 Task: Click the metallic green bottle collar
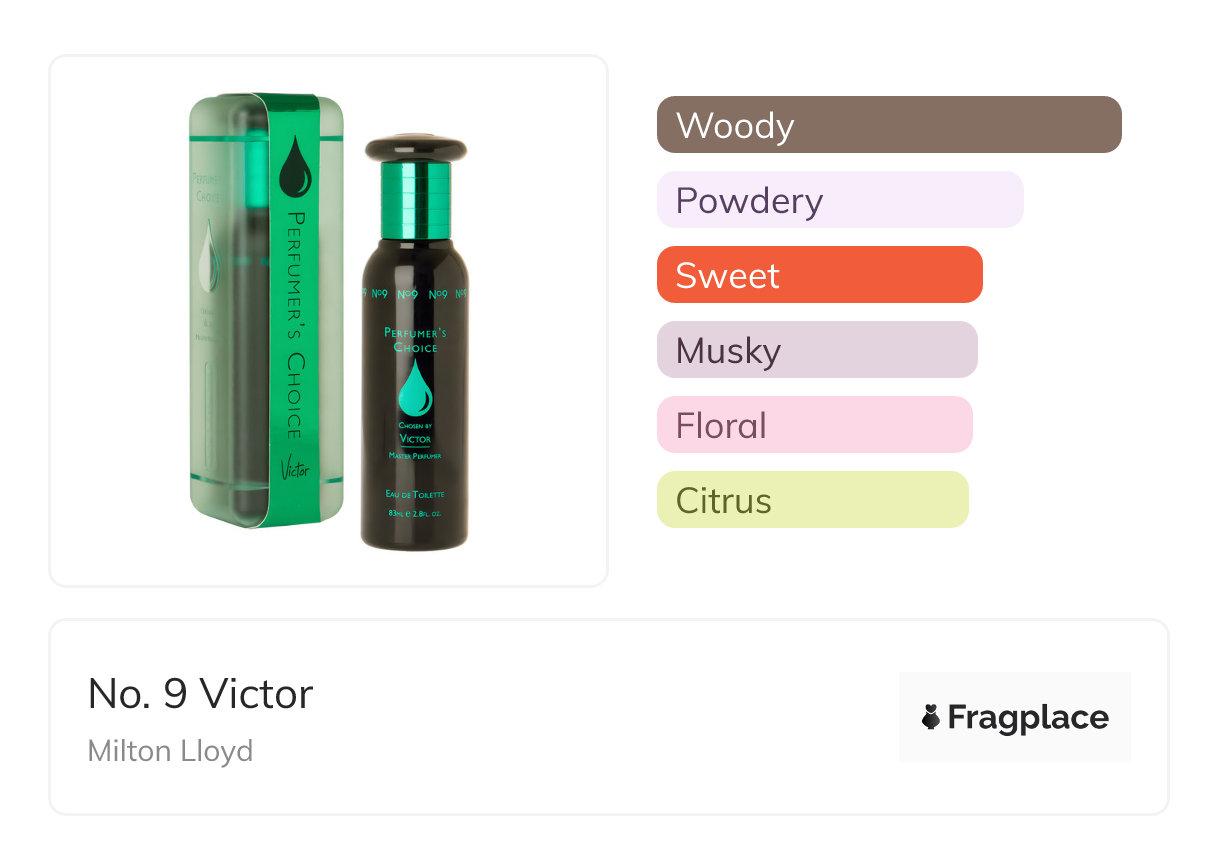pyautogui.click(x=415, y=200)
